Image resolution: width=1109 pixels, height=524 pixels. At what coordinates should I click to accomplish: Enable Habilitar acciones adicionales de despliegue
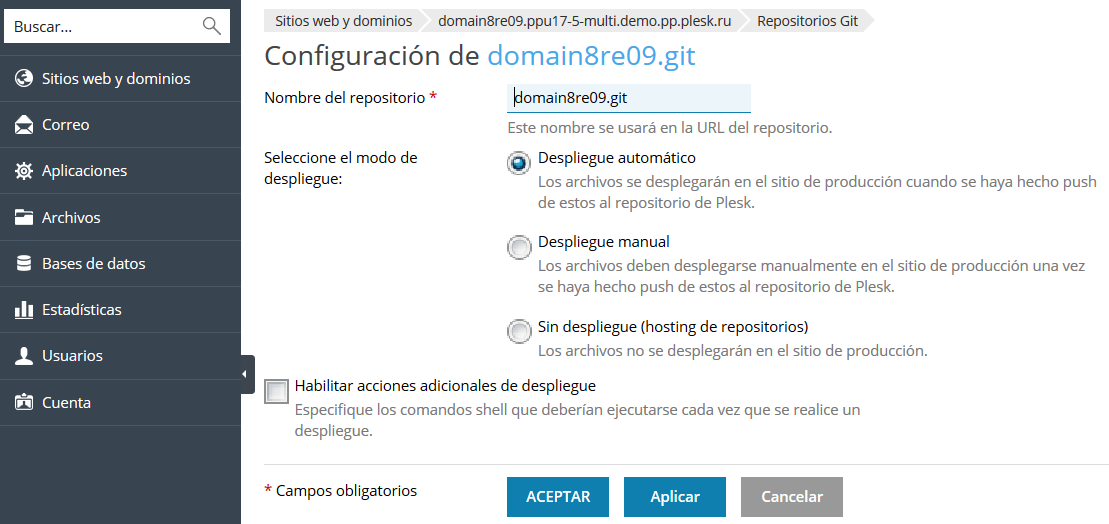(277, 391)
